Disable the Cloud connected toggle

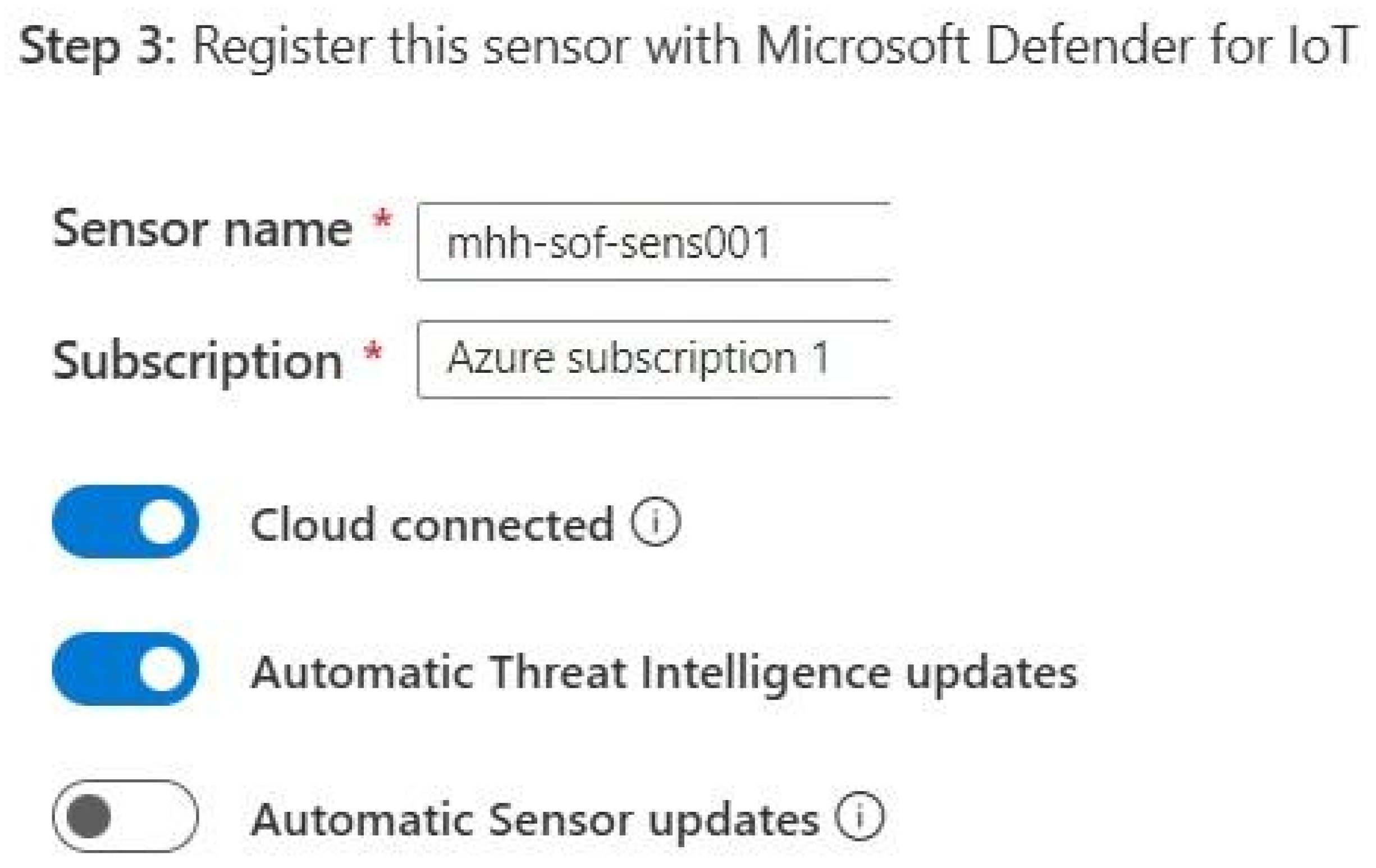click(125, 522)
